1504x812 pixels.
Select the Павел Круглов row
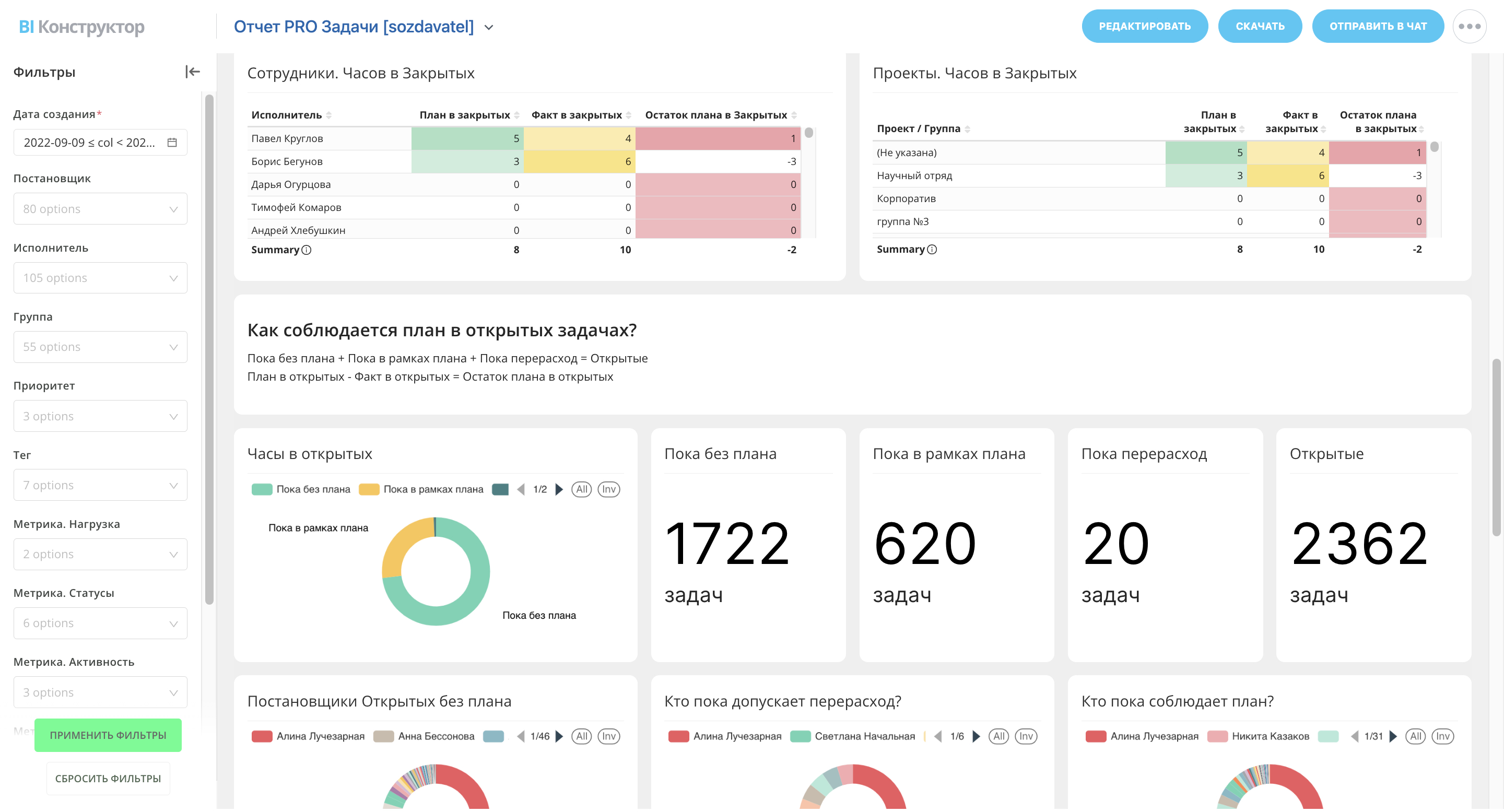coord(524,138)
